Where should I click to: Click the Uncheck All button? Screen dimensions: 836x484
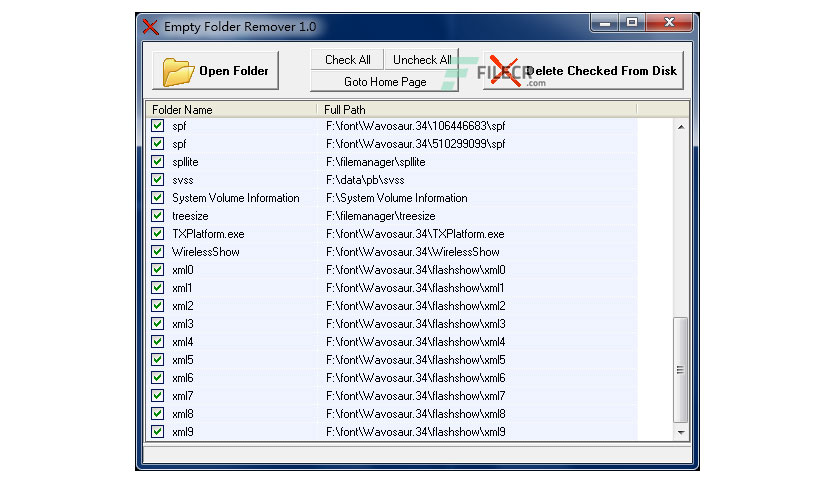[x=422, y=60]
